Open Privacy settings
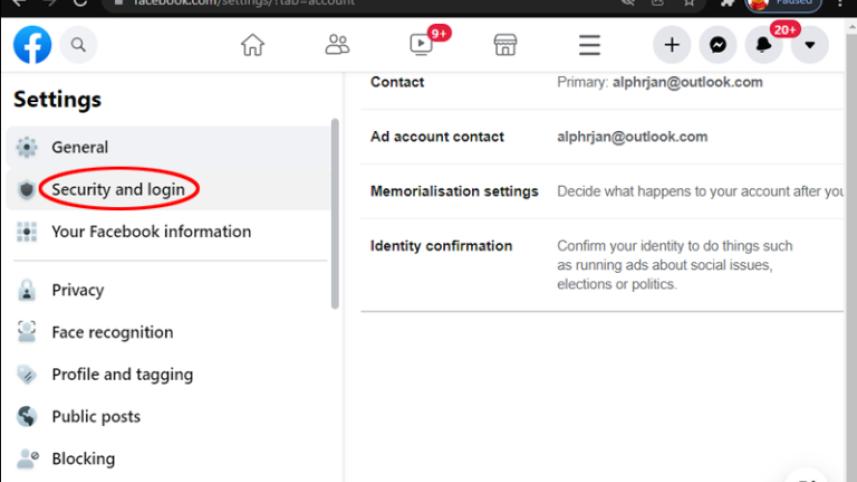Image resolution: width=857 pixels, height=482 pixels. (78, 290)
